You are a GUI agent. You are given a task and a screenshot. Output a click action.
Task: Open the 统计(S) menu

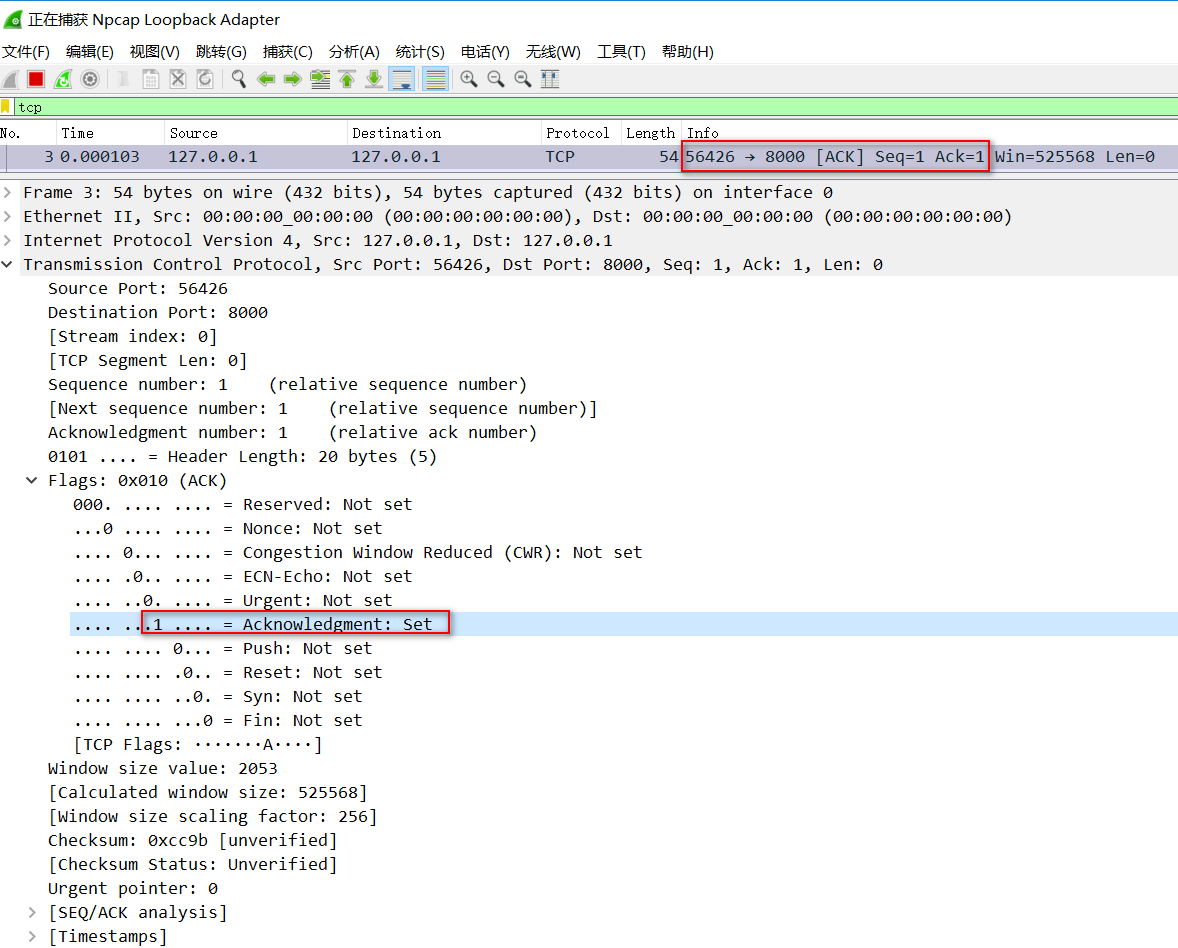pyautogui.click(x=420, y=52)
